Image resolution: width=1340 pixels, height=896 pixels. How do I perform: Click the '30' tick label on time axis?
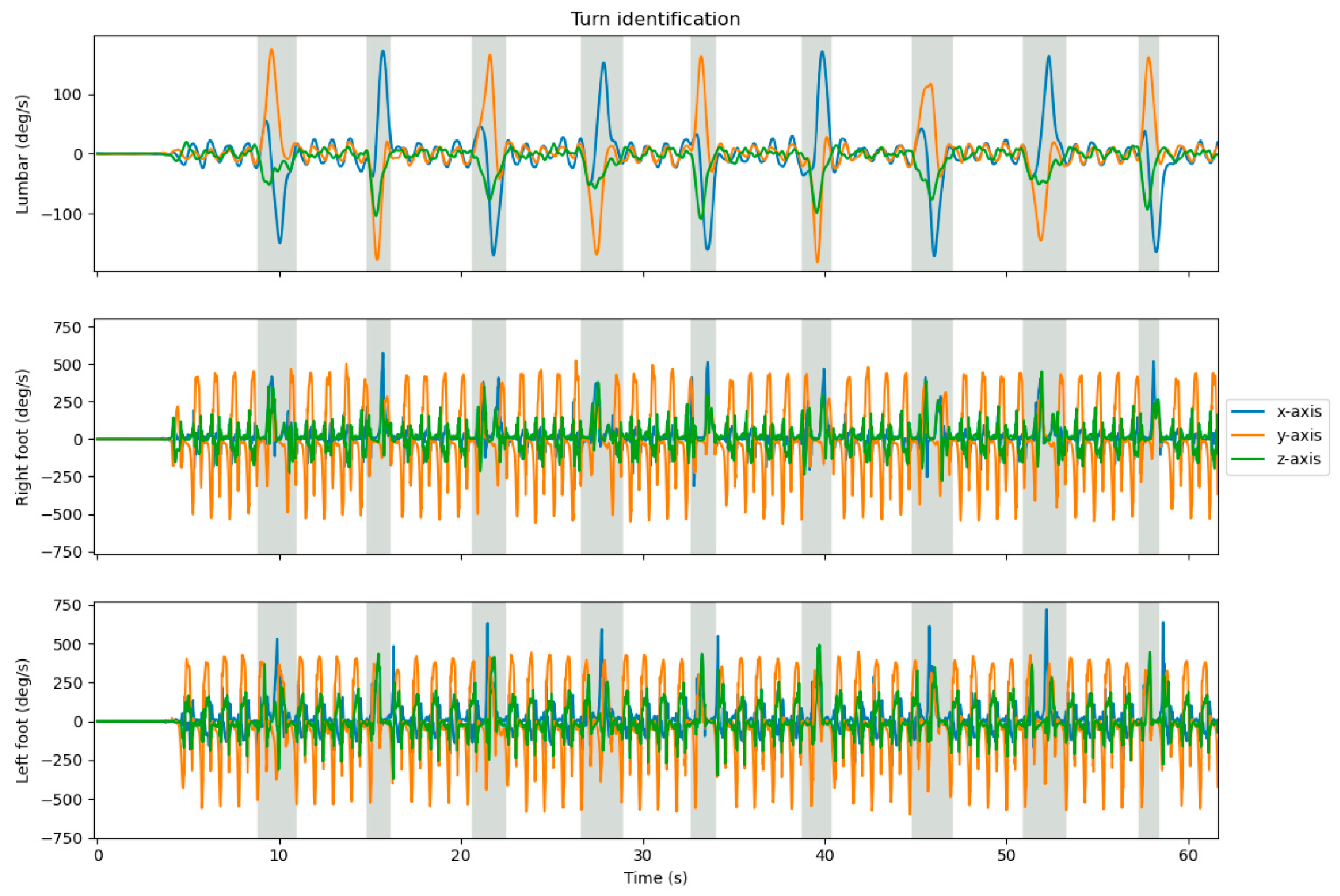643,855
